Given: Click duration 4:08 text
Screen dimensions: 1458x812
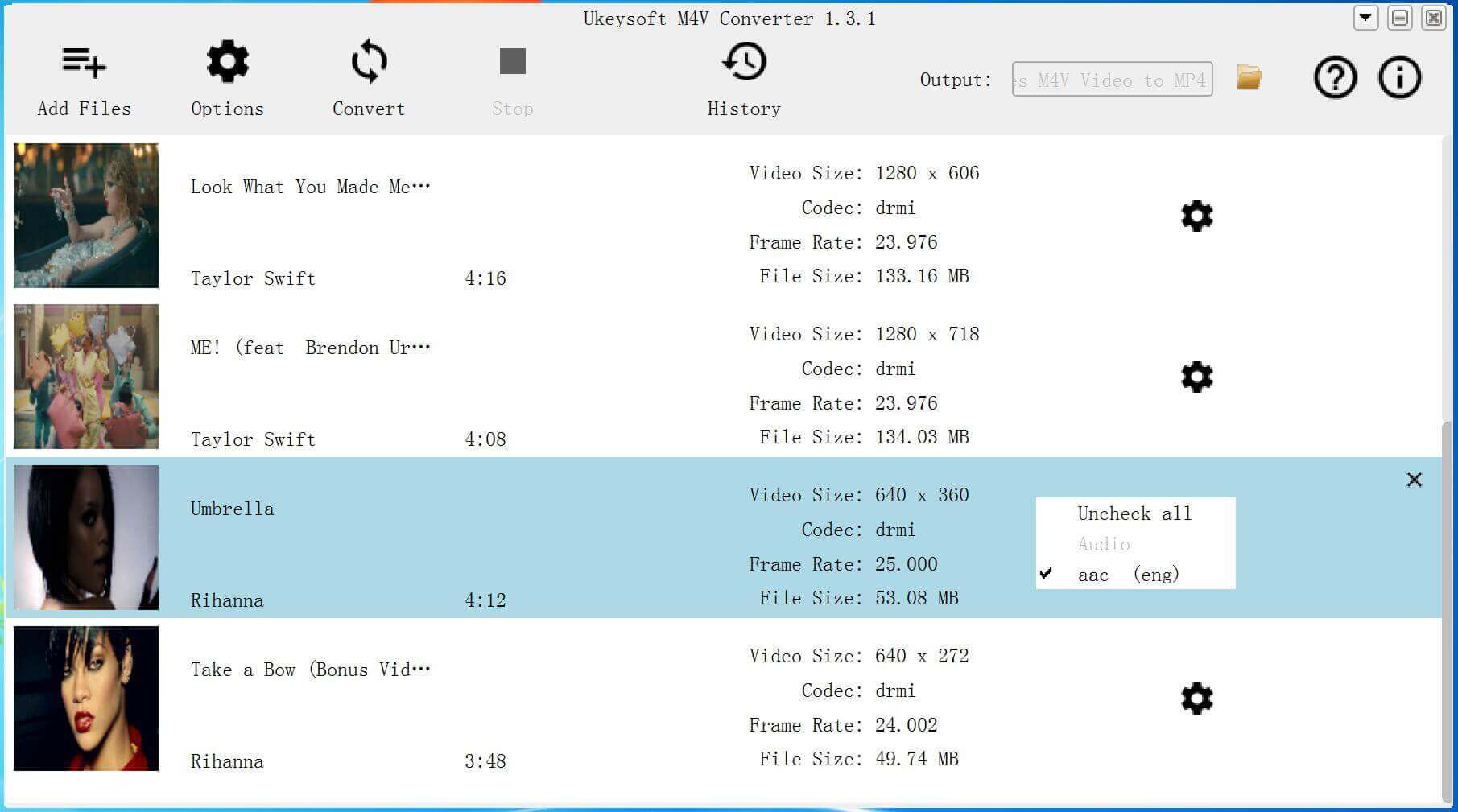Looking at the screenshot, I should coord(485,439).
